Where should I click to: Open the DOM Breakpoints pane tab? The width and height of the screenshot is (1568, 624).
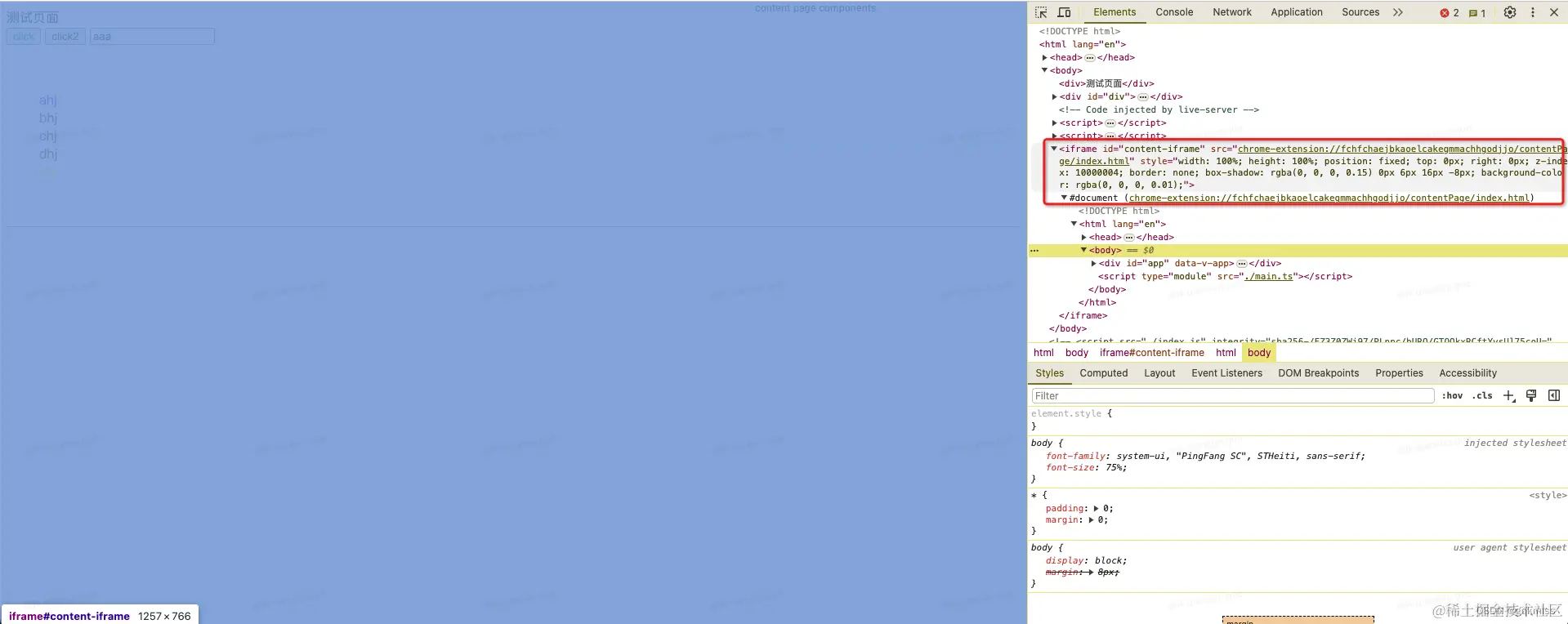(1318, 373)
